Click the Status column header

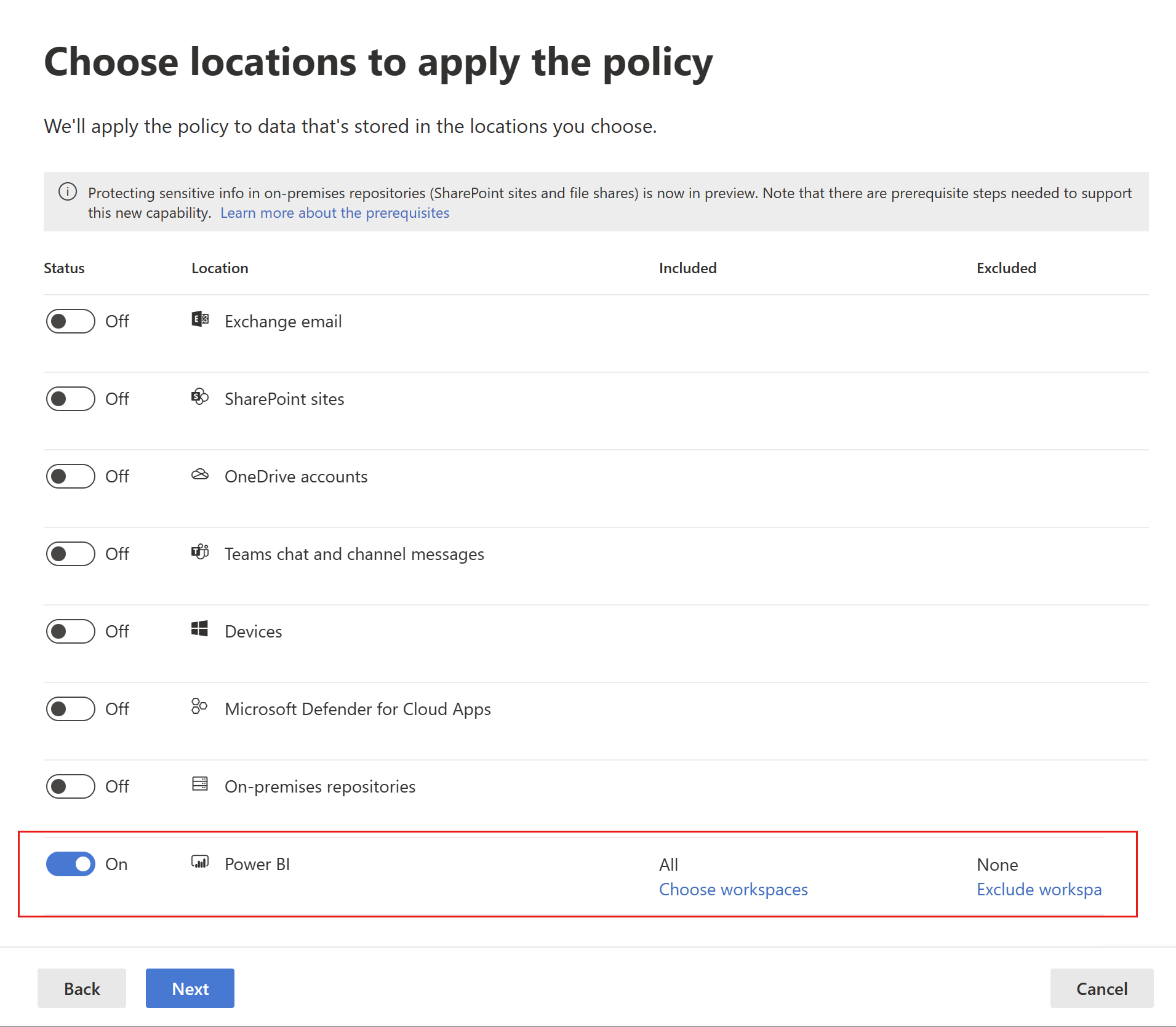click(x=64, y=268)
